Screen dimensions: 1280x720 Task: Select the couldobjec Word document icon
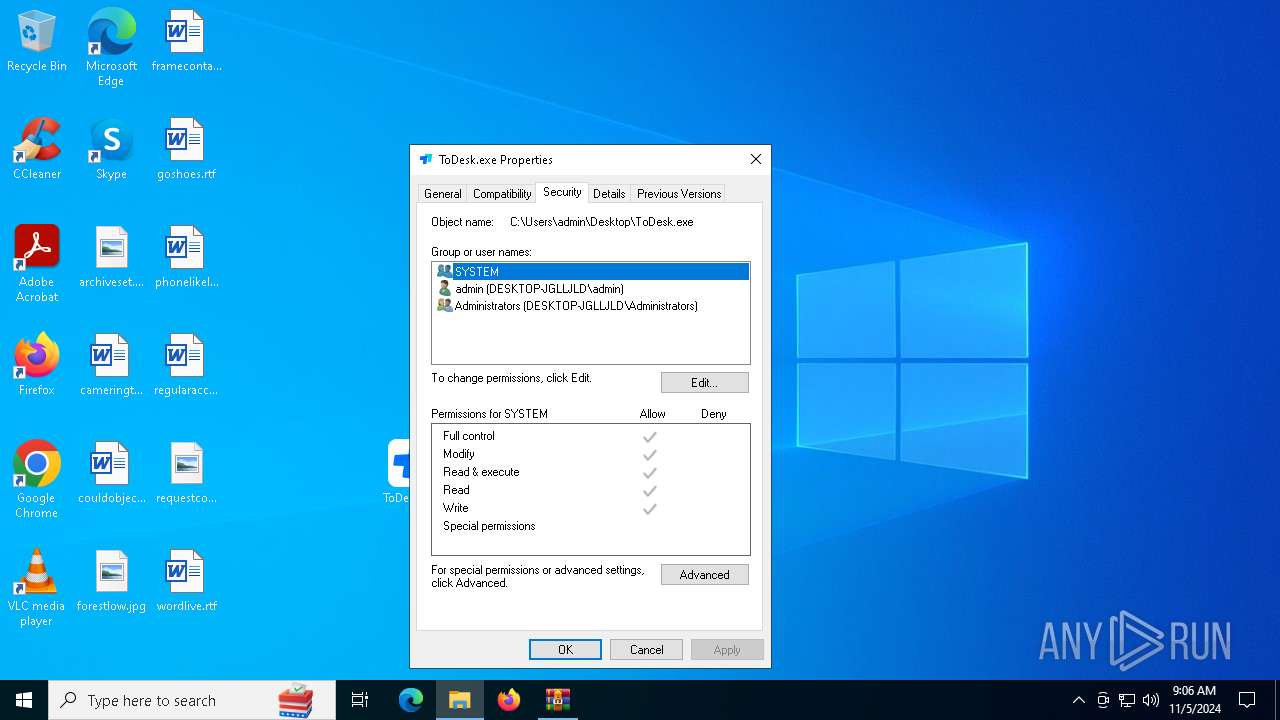(x=111, y=473)
